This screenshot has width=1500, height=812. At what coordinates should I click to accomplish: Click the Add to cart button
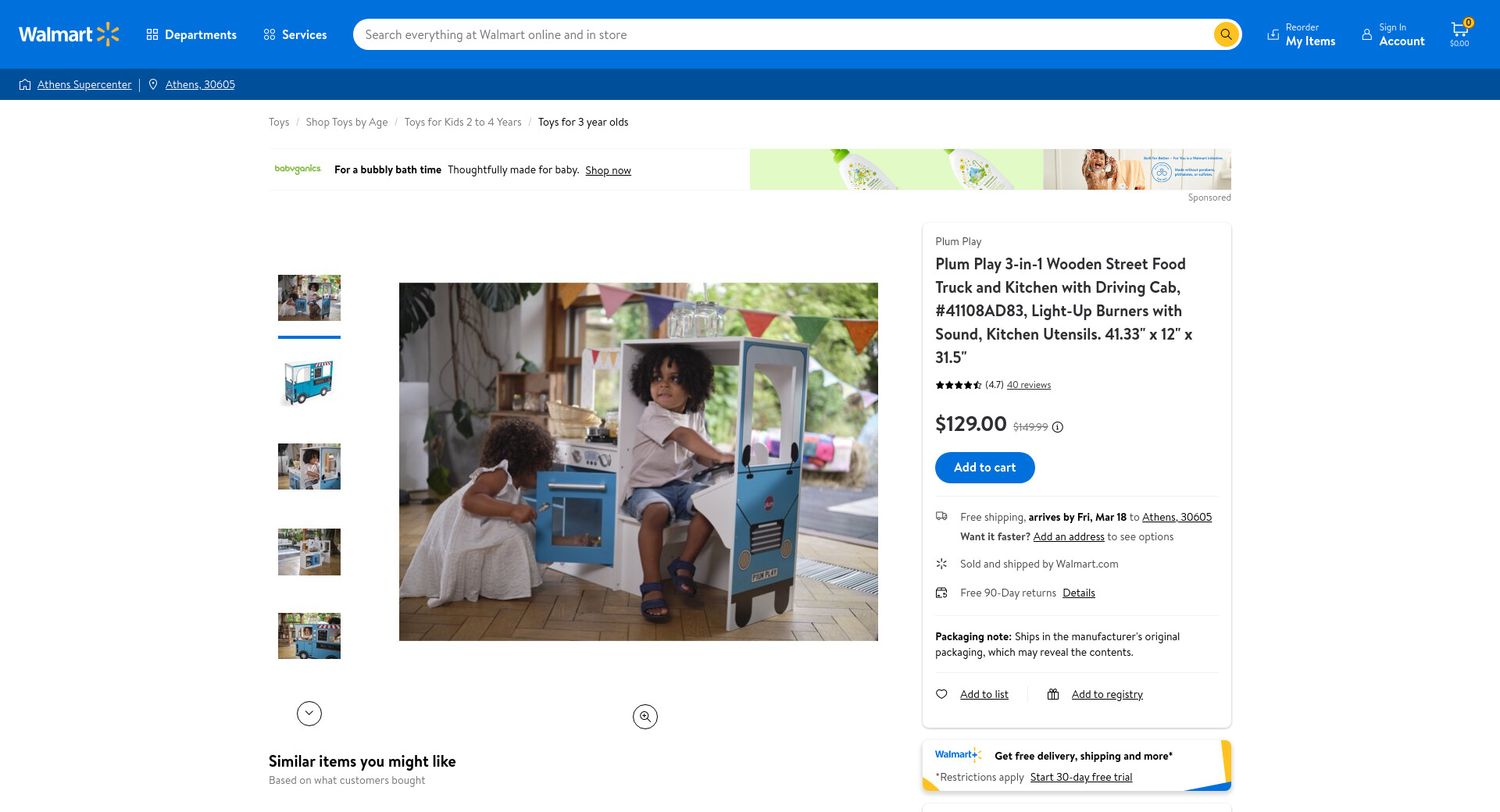point(984,467)
